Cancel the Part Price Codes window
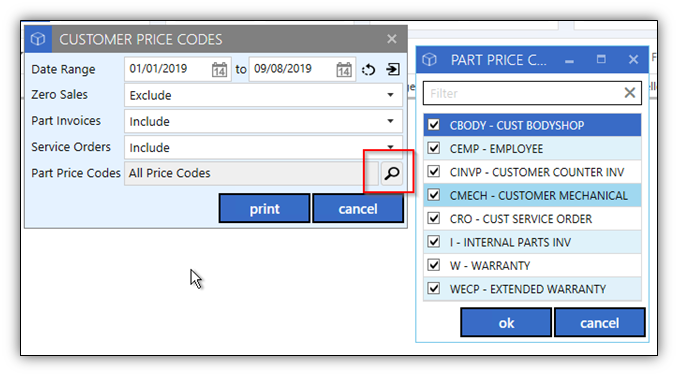 click(x=599, y=323)
